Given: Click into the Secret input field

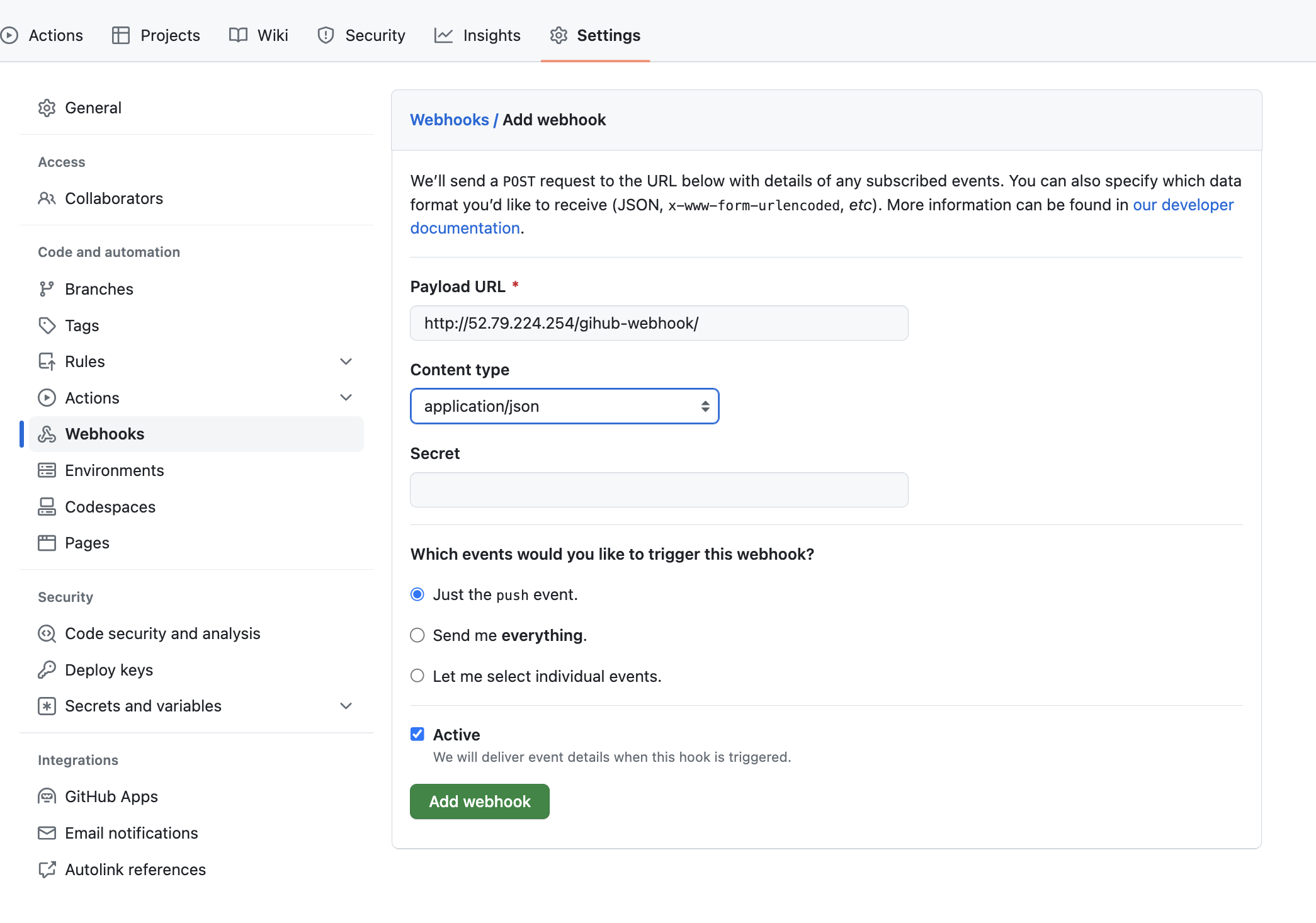Looking at the screenshot, I should [659, 490].
